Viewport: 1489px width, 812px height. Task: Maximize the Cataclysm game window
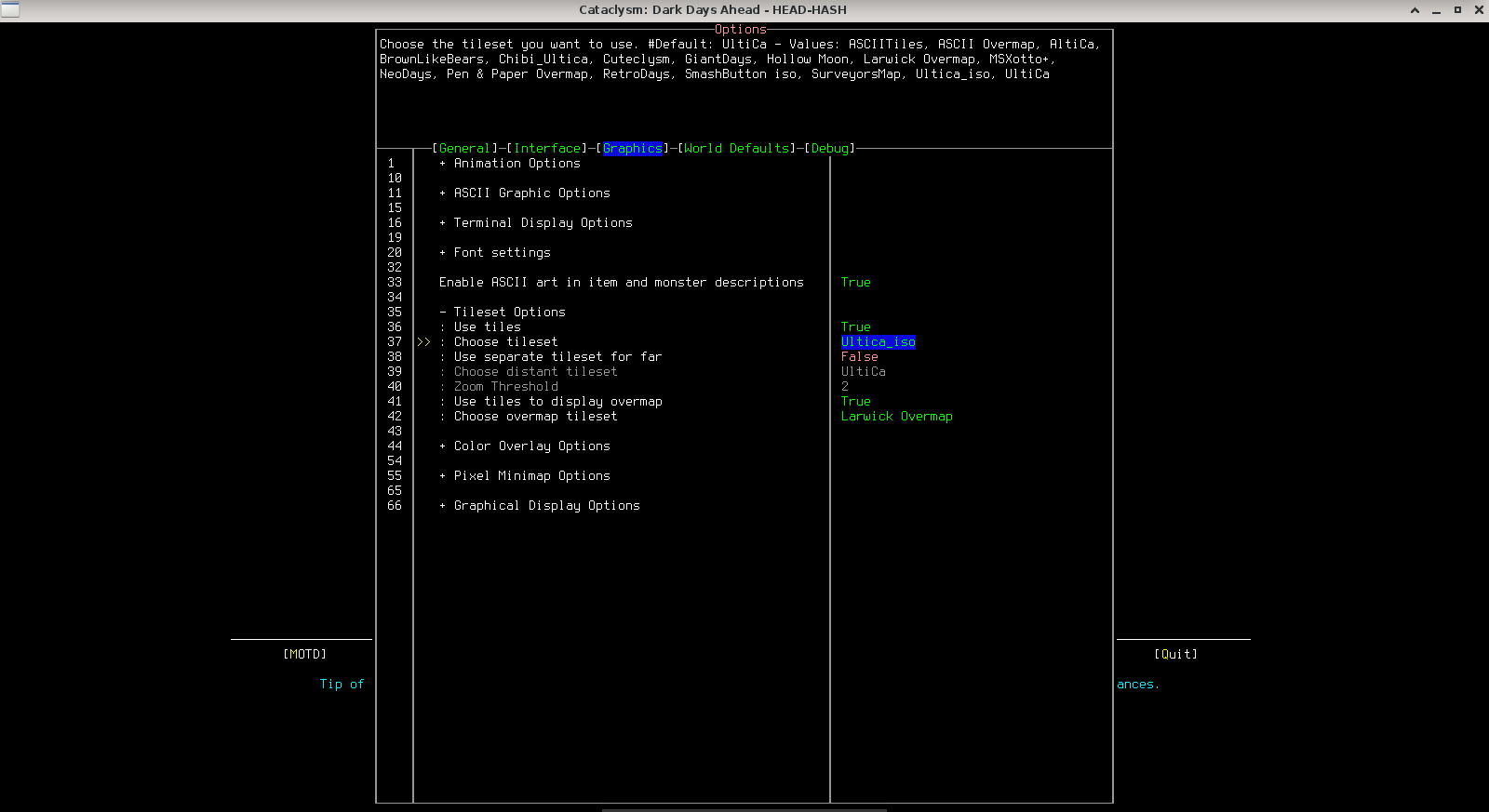pyautogui.click(x=1457, y=10)
